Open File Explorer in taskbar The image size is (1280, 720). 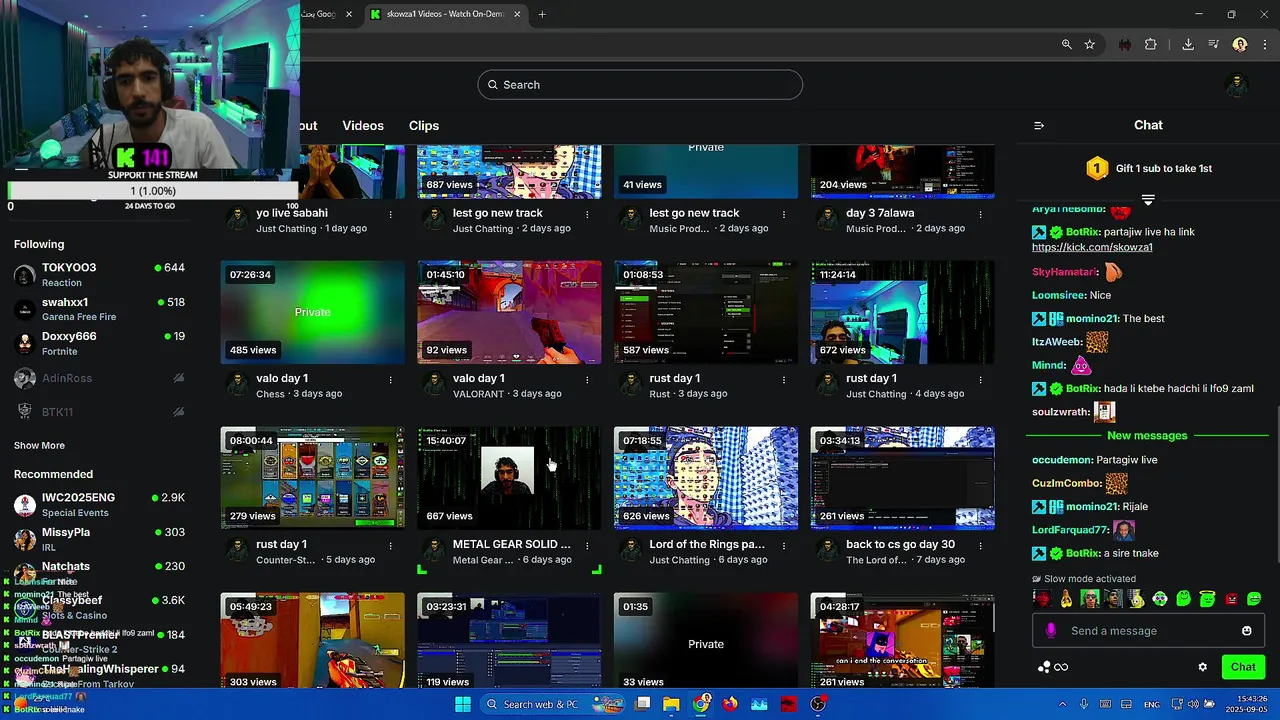671,704
